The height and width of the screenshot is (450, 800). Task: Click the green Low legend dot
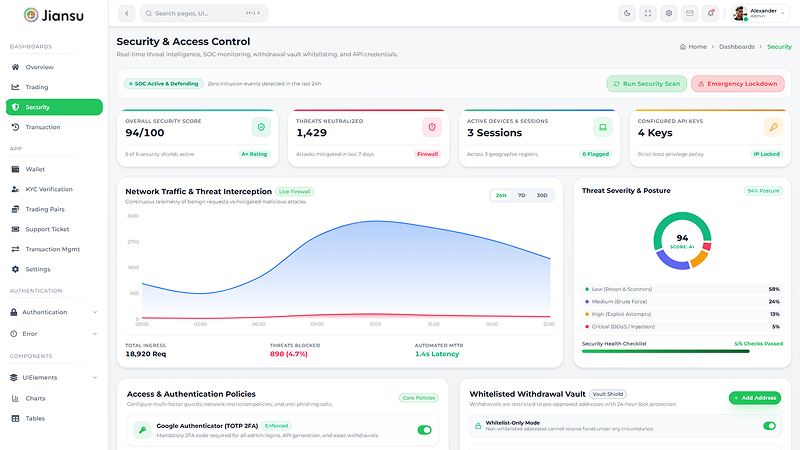pyautogui.click(x=587, y=289)
